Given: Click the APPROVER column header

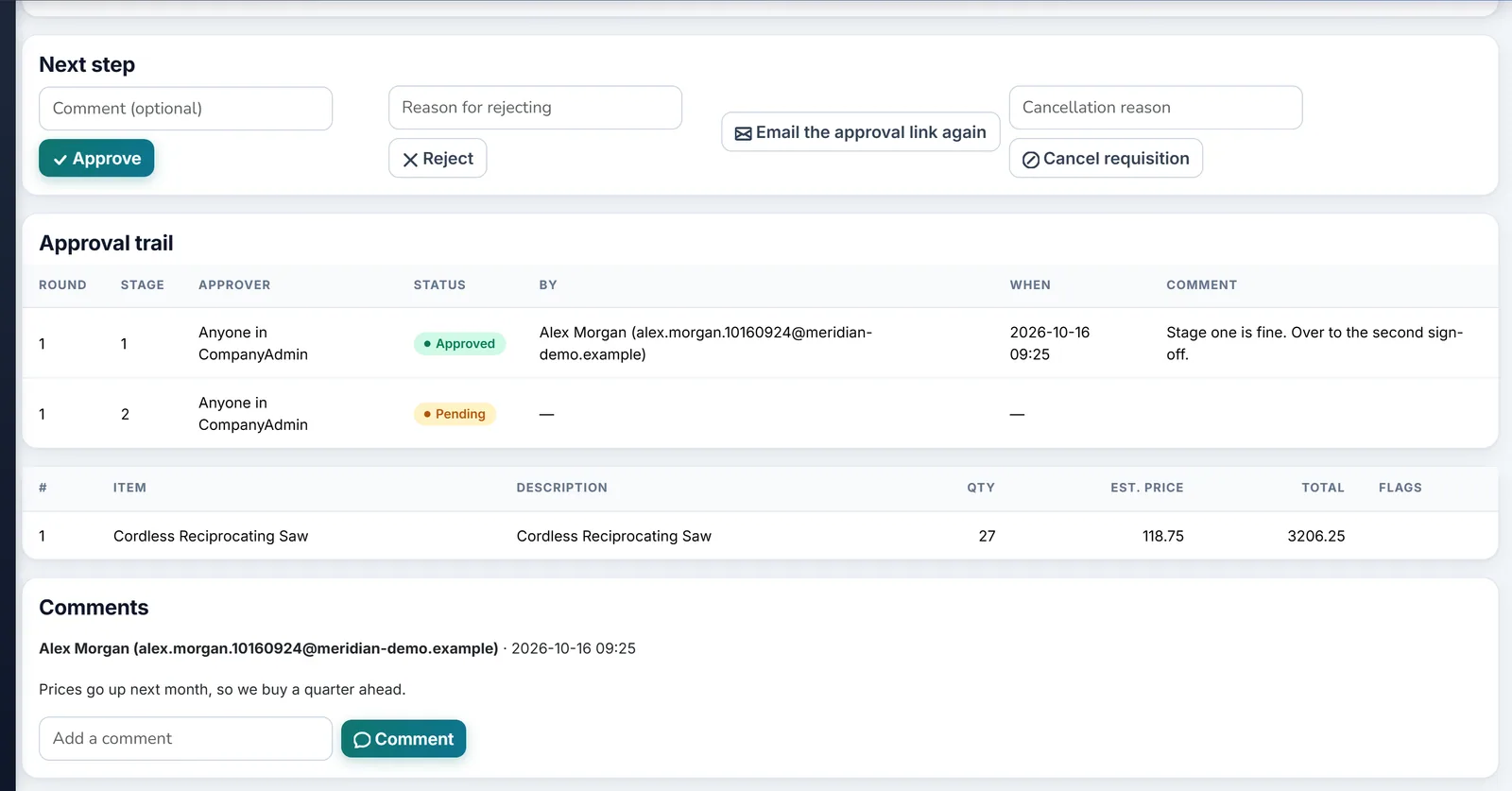Looking at the screenshot, I should 234,285.
